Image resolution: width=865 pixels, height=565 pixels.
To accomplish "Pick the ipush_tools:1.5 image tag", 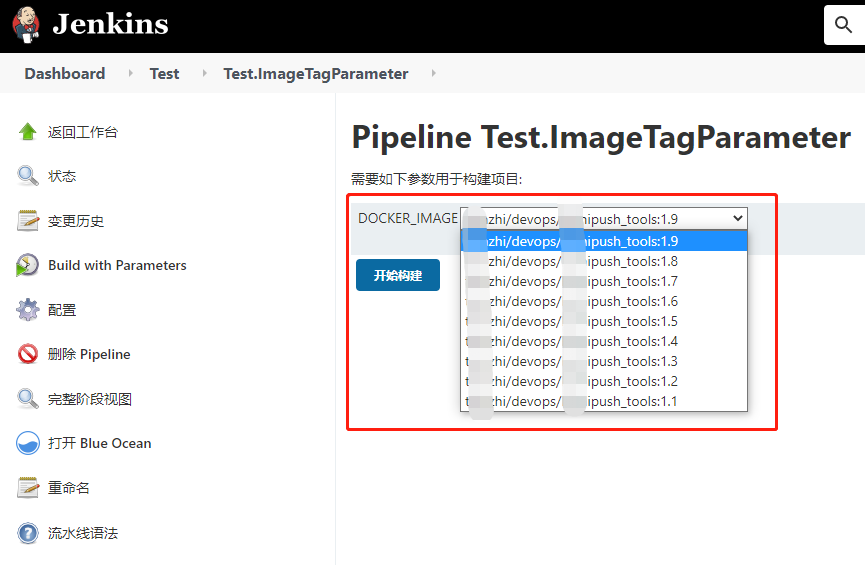I will pyautogui.click(x=604, y=321).
